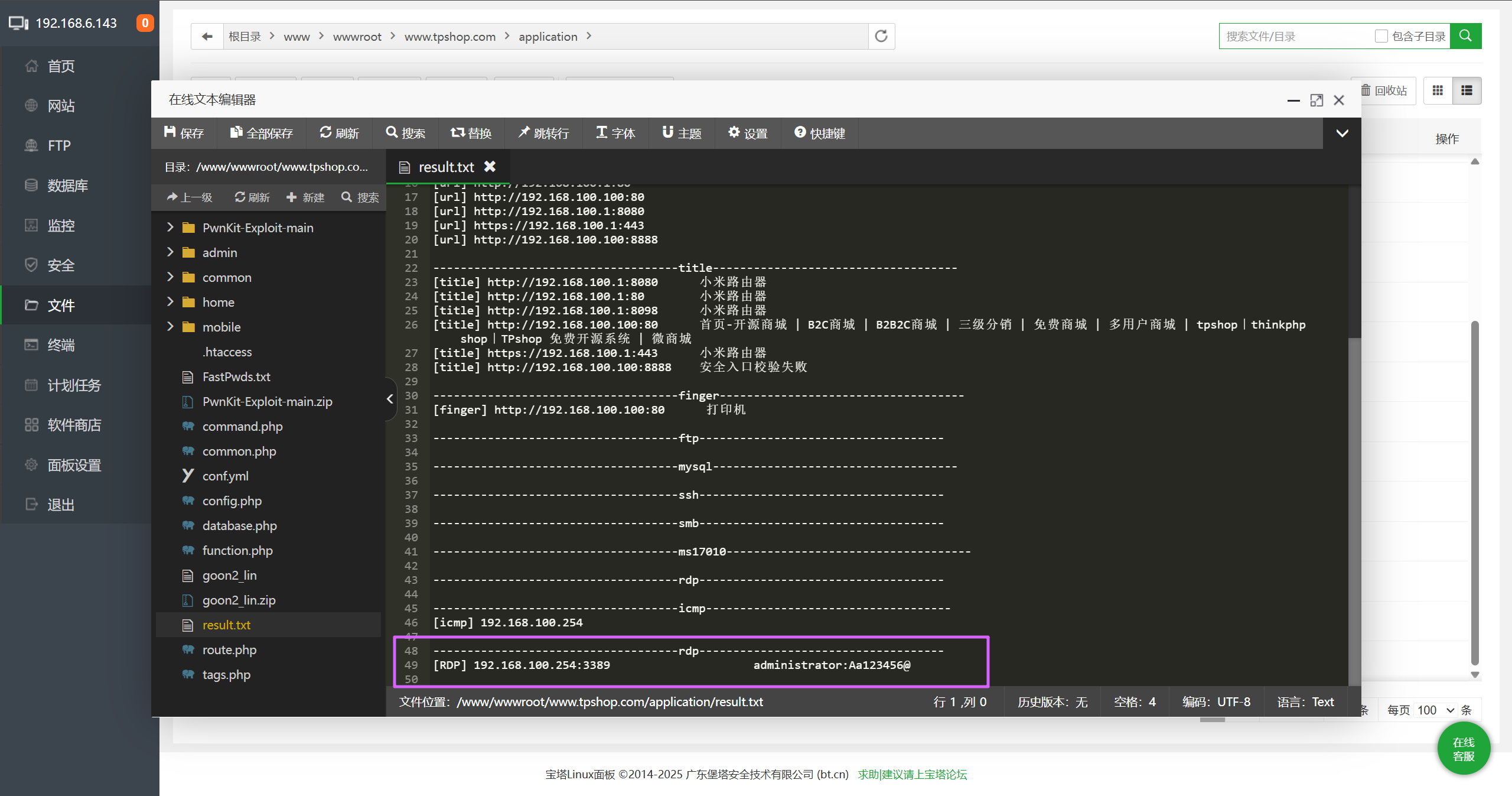Open the editor Settings gear option
The height and width of the screenshot is (796, 1512).
point(748,133)
